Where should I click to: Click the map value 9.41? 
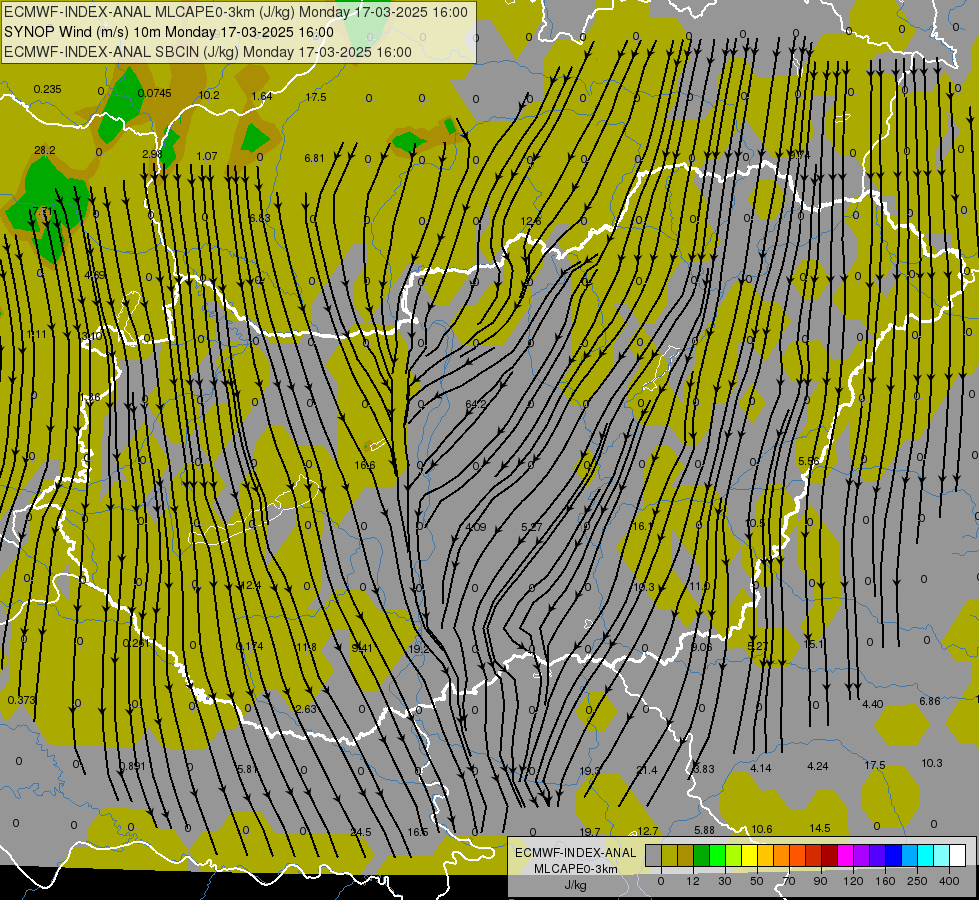[x=362, y=648]
